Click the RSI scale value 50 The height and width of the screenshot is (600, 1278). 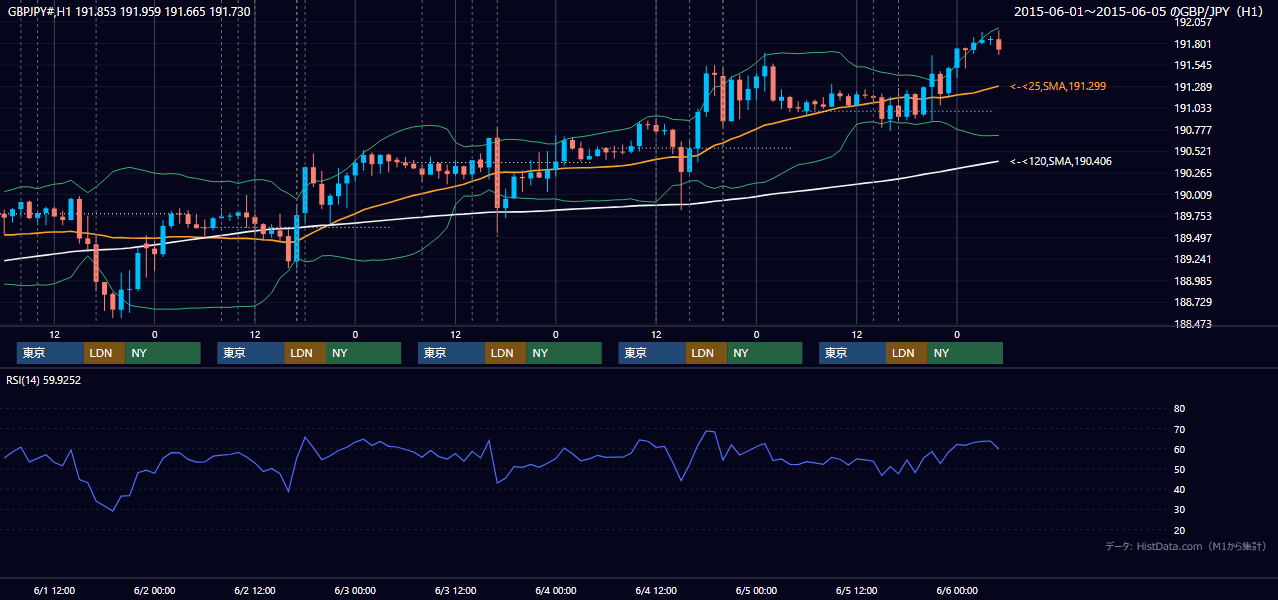point(1179,469)
